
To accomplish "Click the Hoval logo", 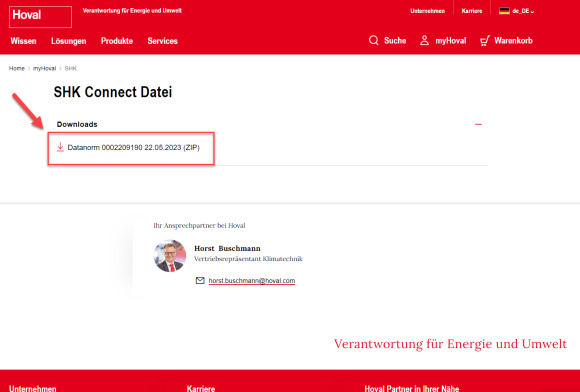I will tap(40, 17).
